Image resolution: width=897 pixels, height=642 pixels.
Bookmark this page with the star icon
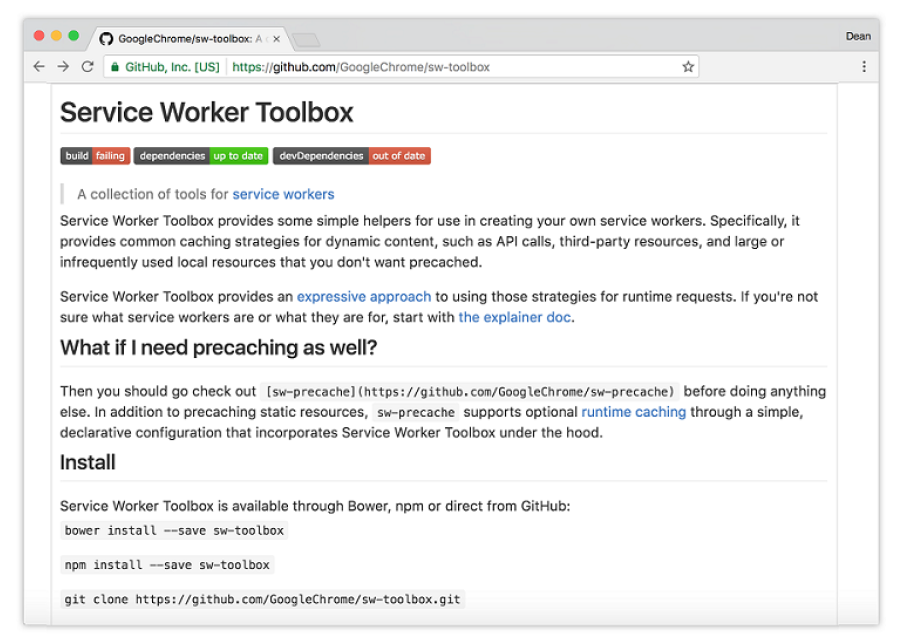pos(688,67)
